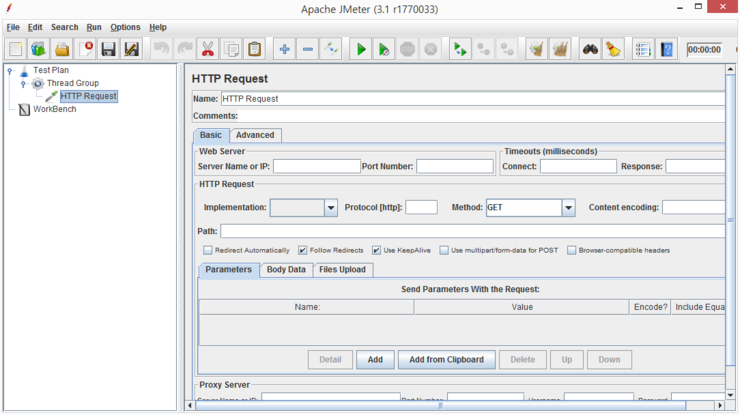Collapse all with the minus icon
Image resolution: width=740 pixels, height=415 pixels.
point(308,49)
